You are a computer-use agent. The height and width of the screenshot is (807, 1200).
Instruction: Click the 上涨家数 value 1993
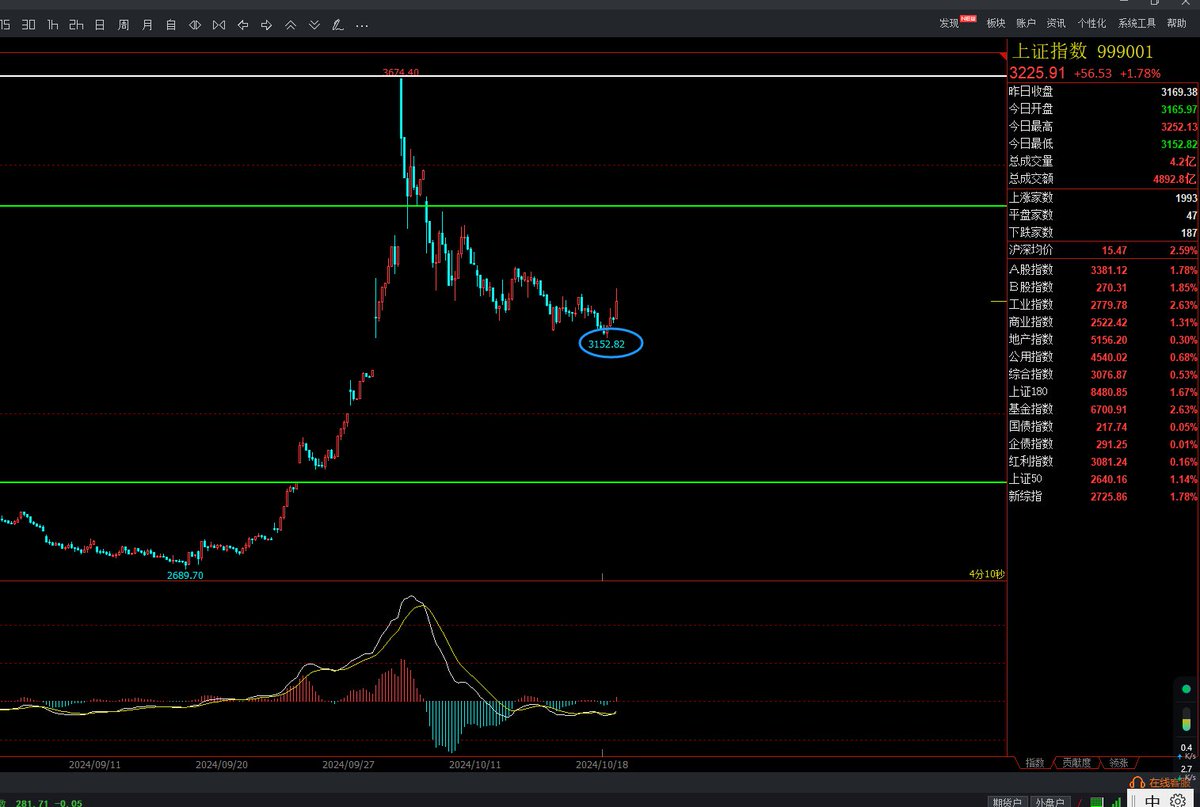[x=1184, y=198]
